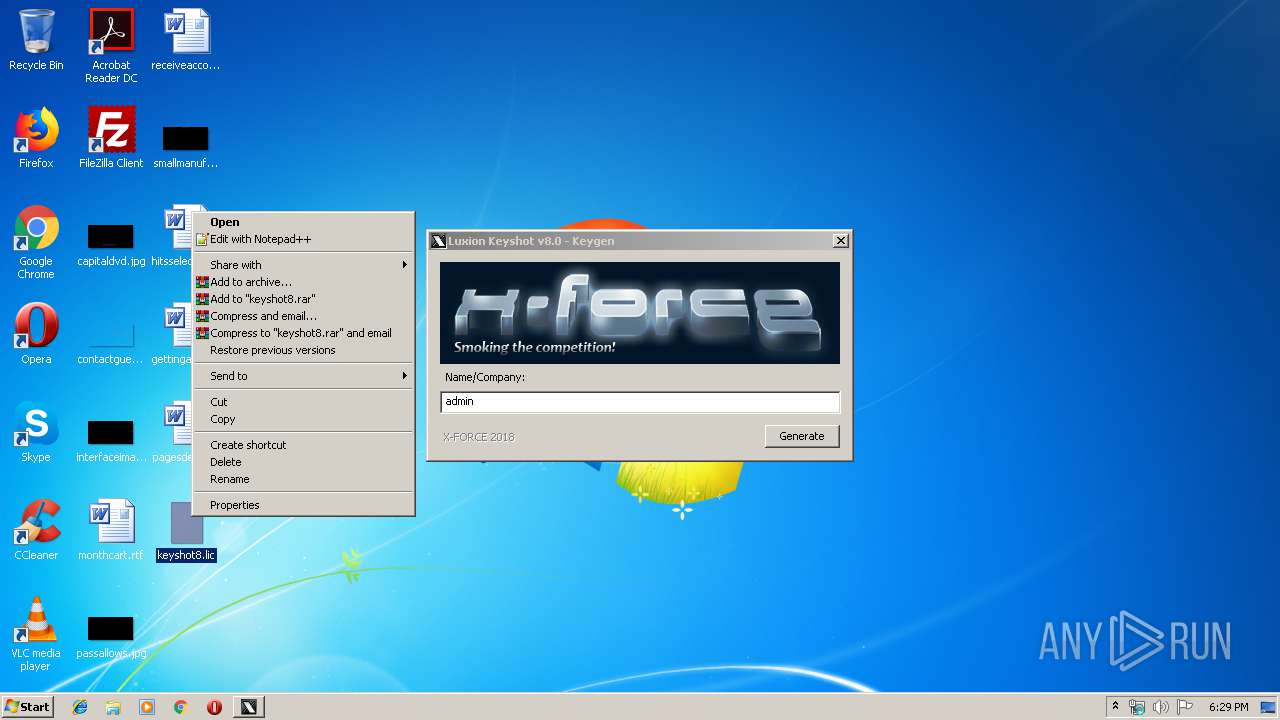
Task: Launch Acrobat Reader DC shortcut
Action: (111, 45)
